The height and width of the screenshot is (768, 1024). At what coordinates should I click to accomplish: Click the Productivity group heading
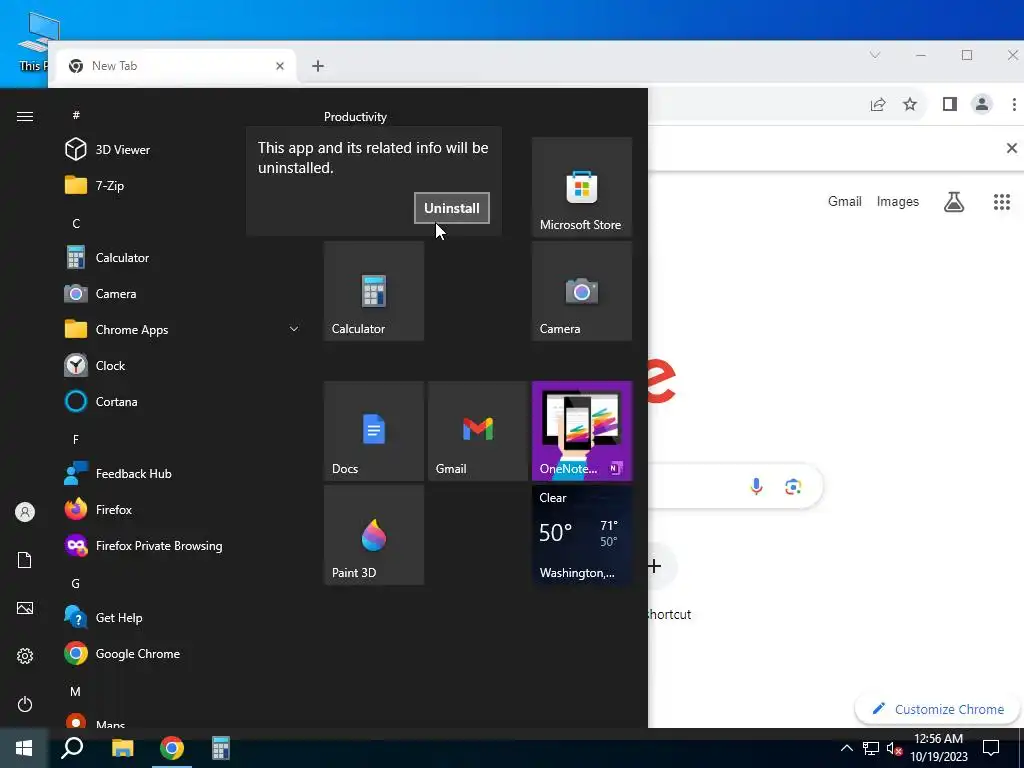[355, 117]
